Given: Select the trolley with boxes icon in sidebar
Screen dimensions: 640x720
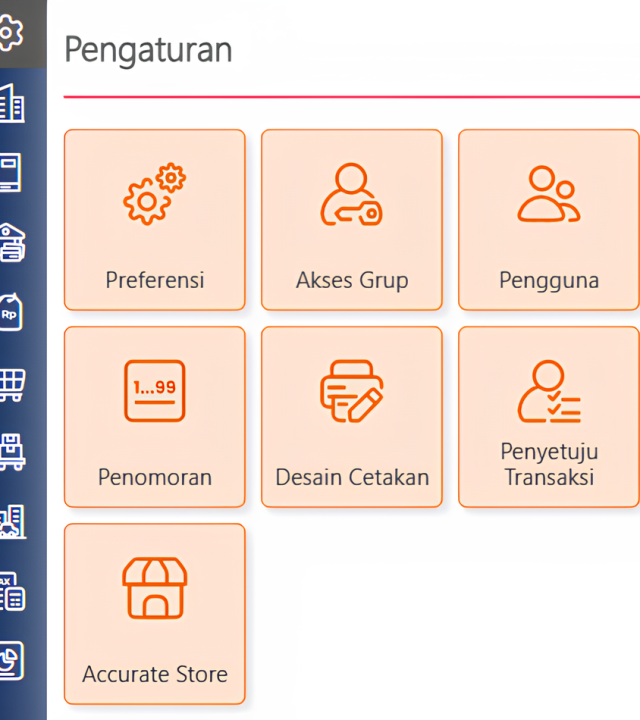Looking at the screenshot, I should (12, 452).
